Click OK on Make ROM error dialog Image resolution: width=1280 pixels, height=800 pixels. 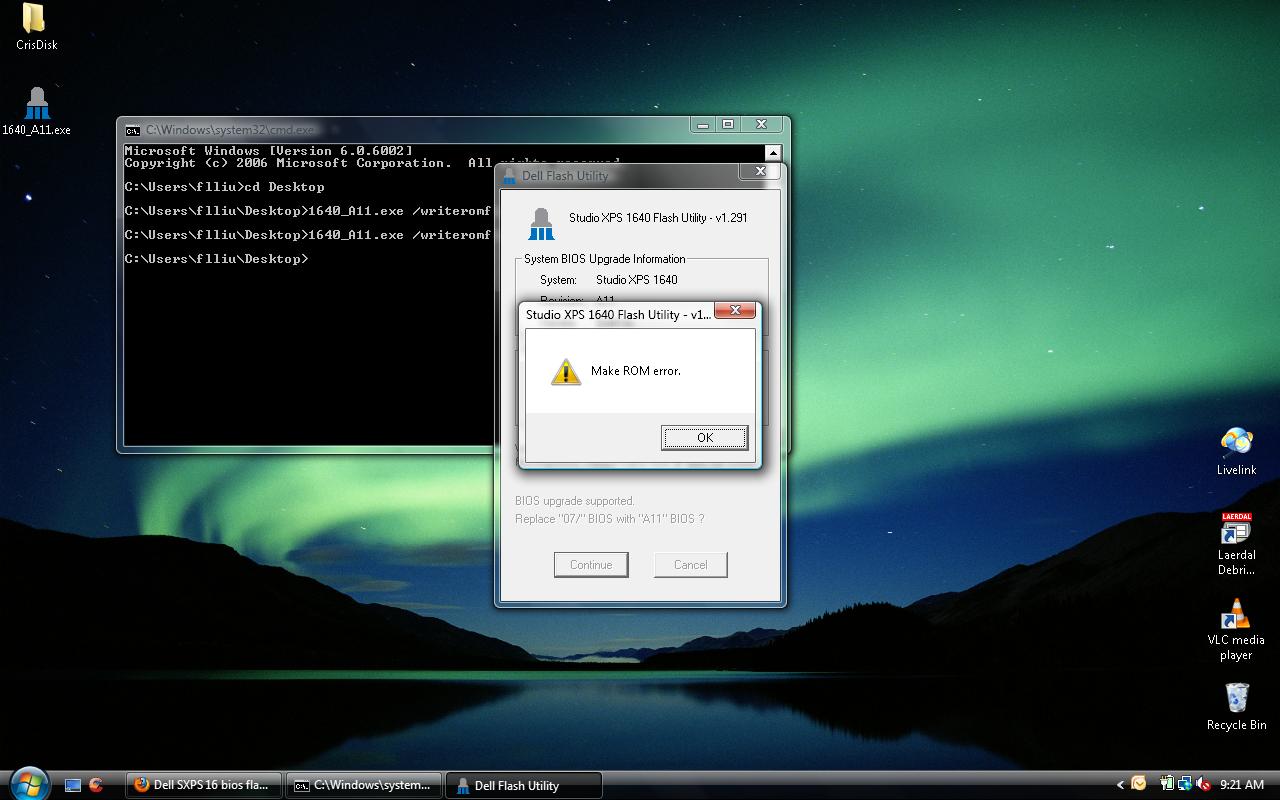click(x=705, y=437)
